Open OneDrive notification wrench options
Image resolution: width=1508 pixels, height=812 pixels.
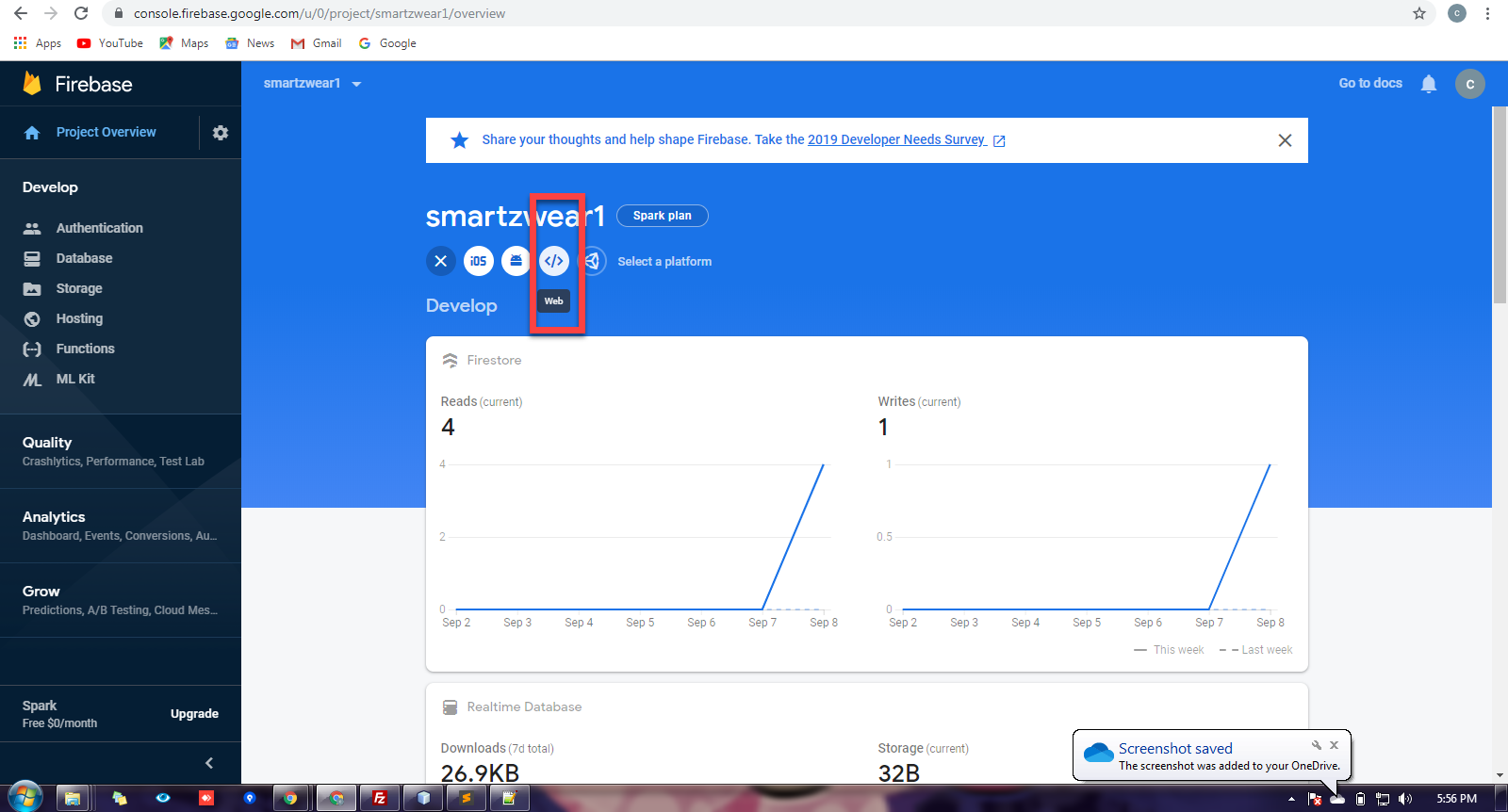coord(1317,745)
